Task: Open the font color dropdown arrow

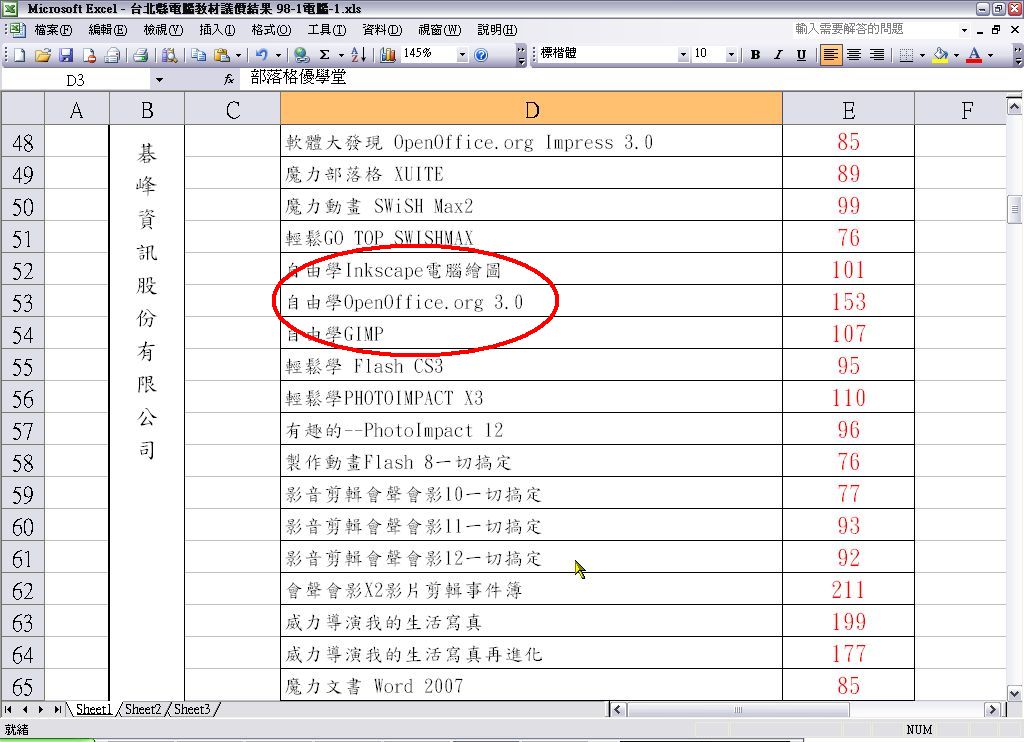Action: 991,56
